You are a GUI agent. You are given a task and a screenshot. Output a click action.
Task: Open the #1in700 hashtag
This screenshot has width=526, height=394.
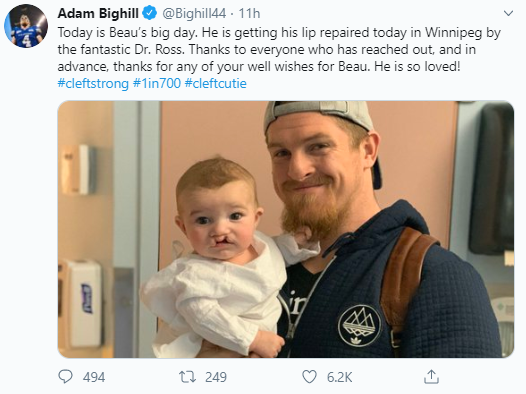157,83
